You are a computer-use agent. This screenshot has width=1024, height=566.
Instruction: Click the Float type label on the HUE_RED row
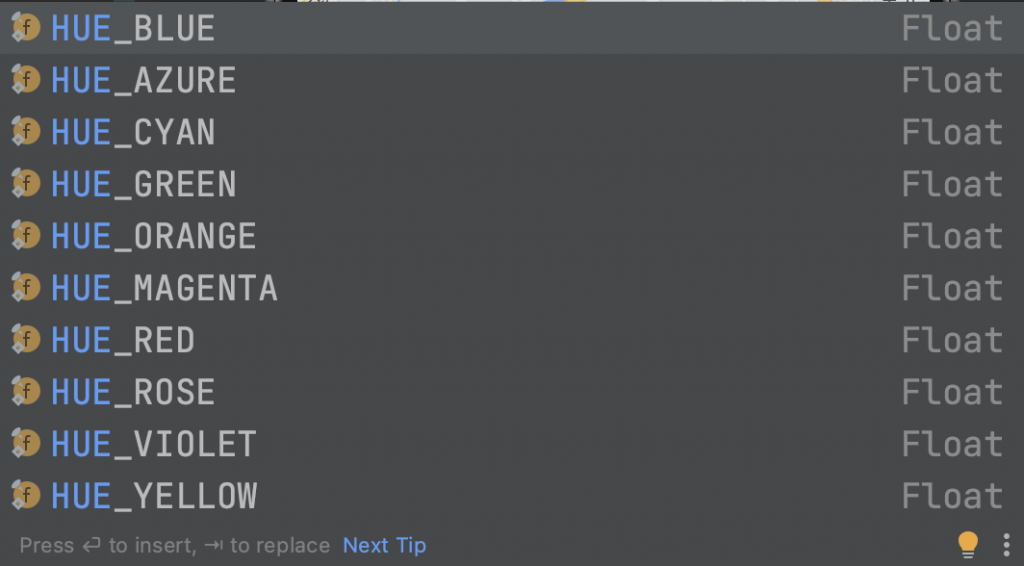(x=951, y=340)
